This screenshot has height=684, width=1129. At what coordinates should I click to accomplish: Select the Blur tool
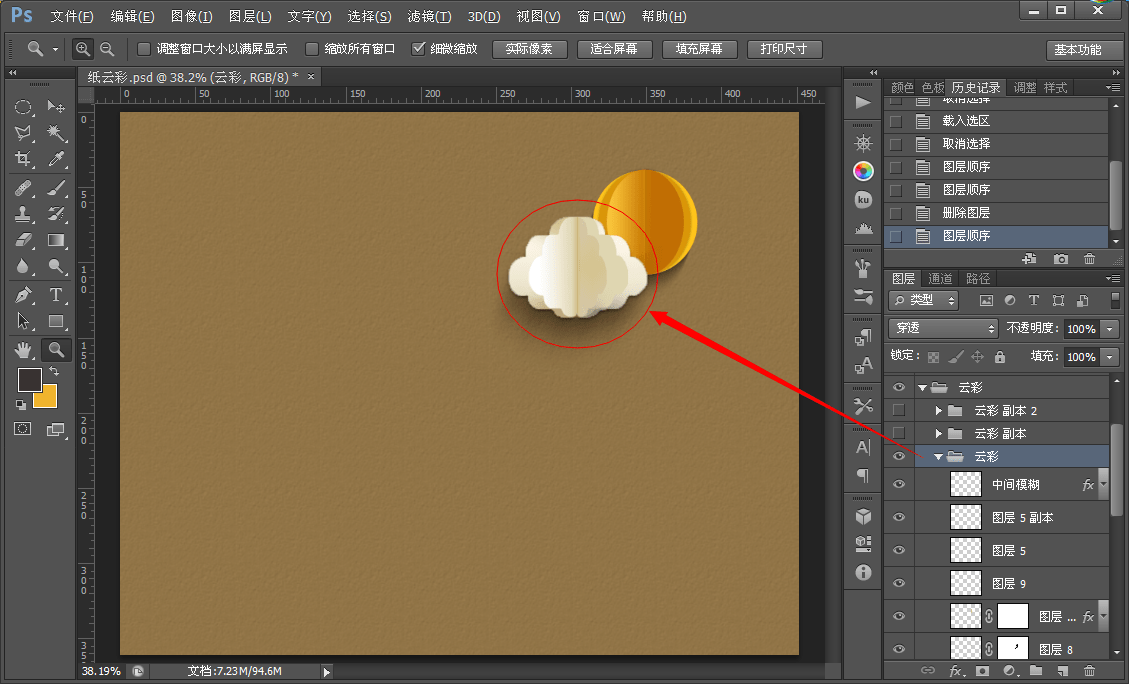tap(23, 266)
